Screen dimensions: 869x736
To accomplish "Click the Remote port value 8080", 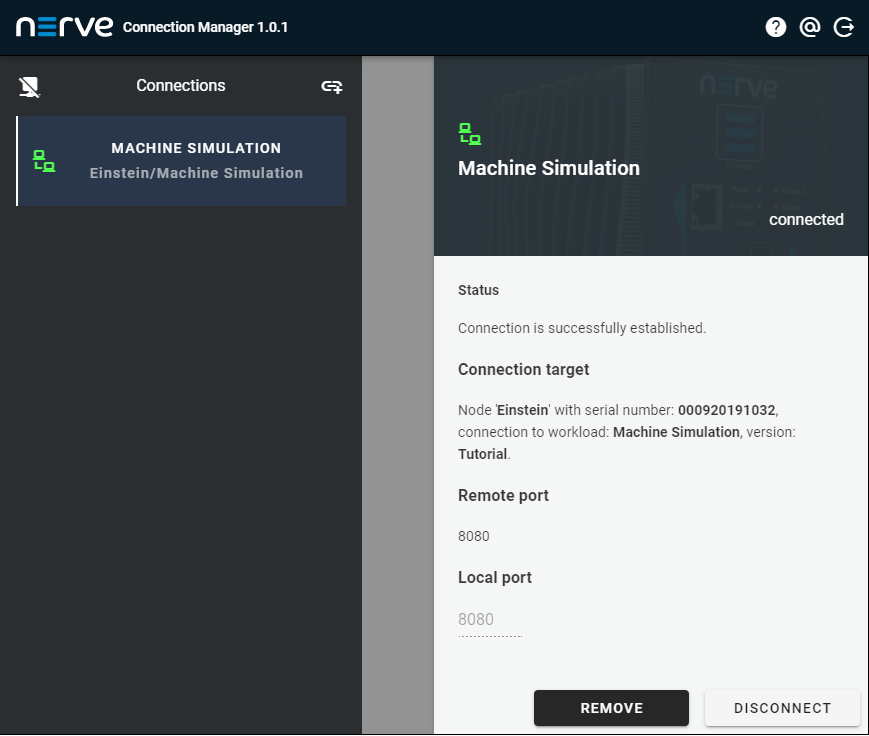I will (474, 536).
